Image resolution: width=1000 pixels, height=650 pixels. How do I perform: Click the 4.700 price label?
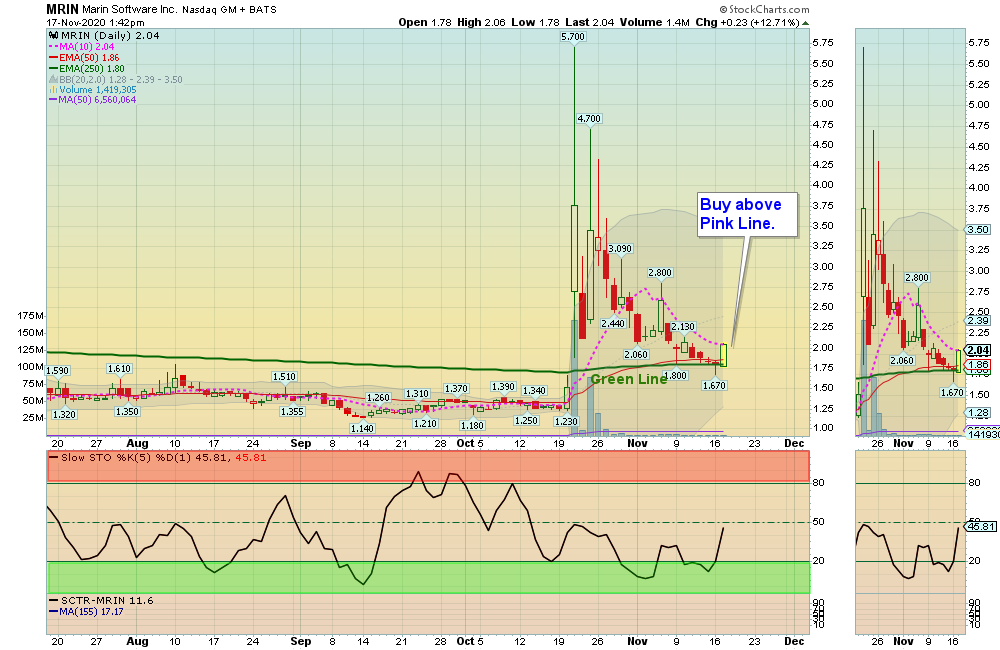pos(589,119)
